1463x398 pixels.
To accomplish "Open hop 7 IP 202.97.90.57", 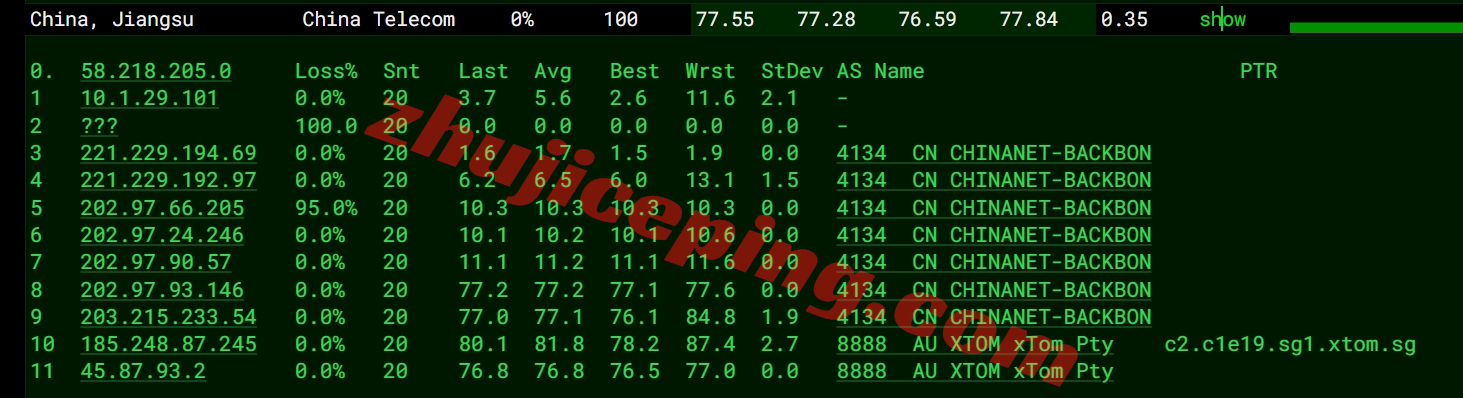I will click(156, 262).
